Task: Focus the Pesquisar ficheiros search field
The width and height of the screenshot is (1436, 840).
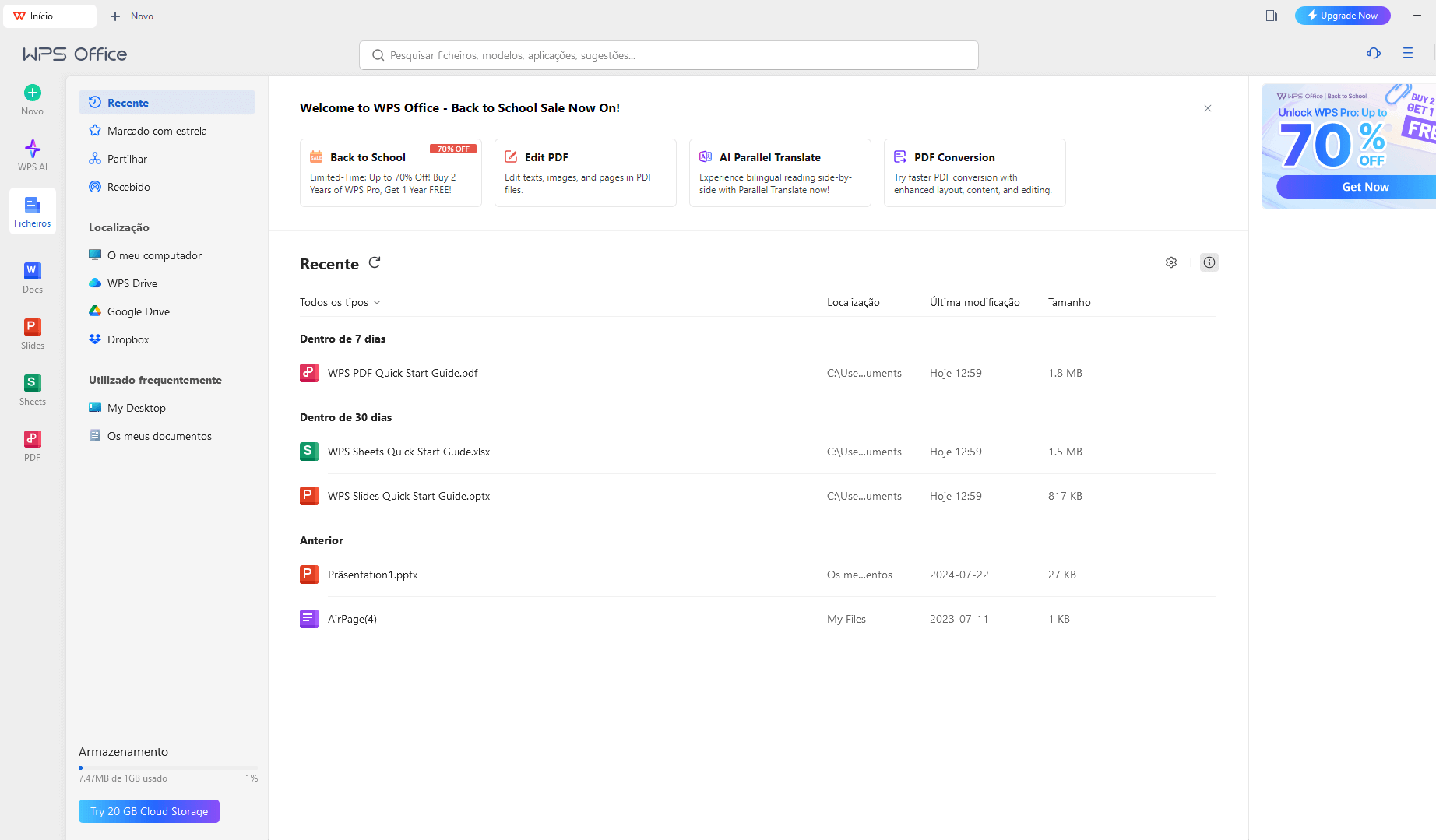Action: pos(669,55)
